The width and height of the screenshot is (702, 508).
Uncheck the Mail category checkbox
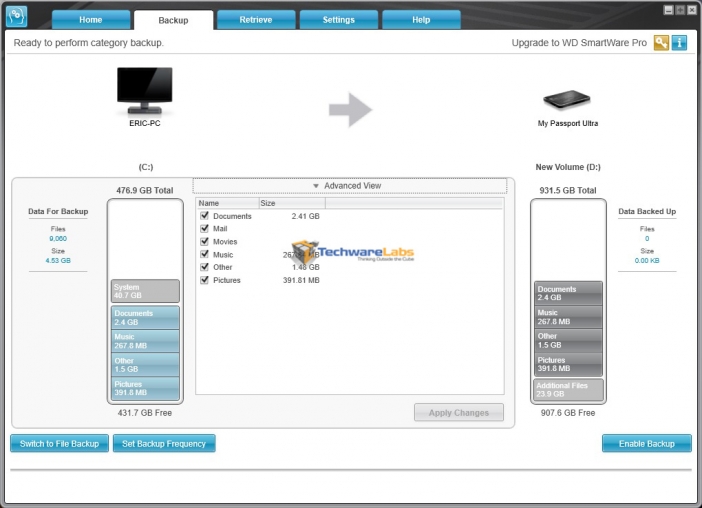click(x=205, y=229)
